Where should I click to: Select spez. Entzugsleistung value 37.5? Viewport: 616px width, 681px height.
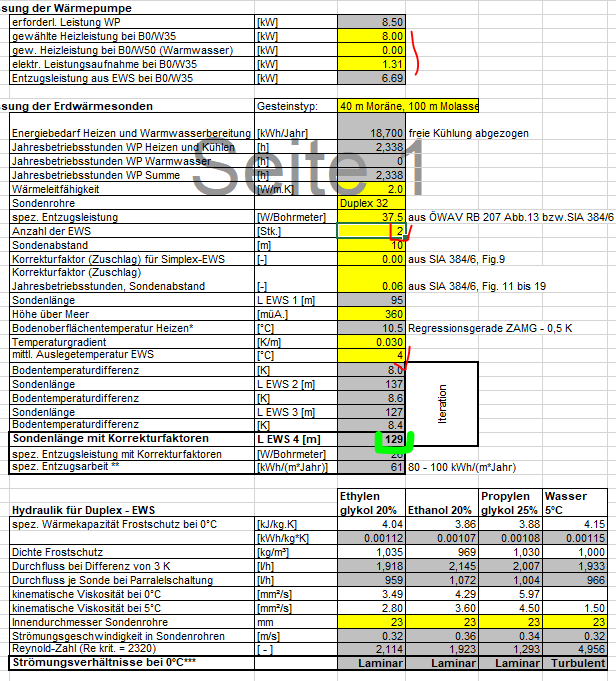(x=371, y=217)
